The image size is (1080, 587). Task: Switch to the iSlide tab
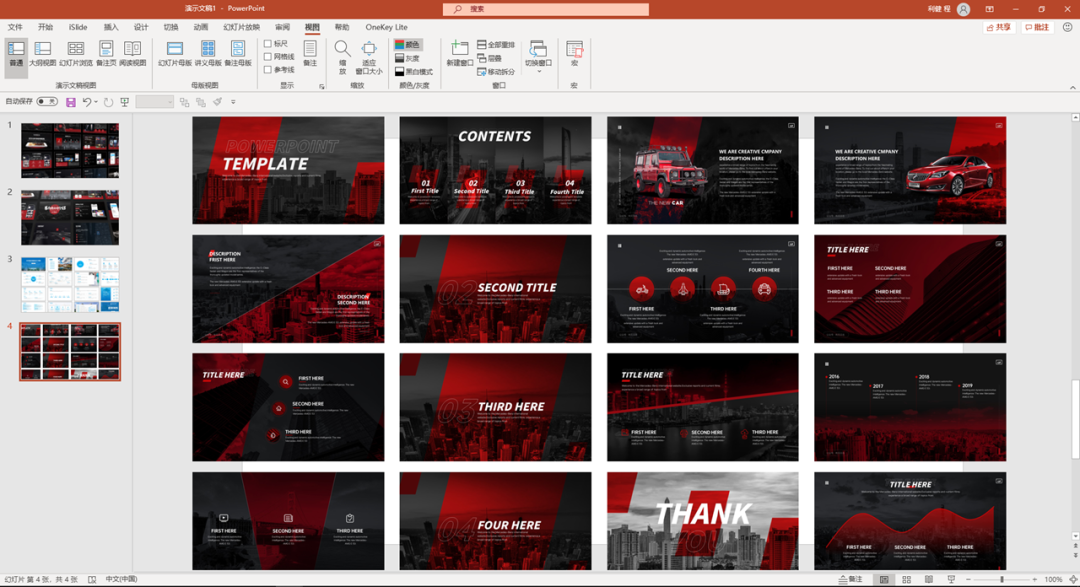click(78, 27)
